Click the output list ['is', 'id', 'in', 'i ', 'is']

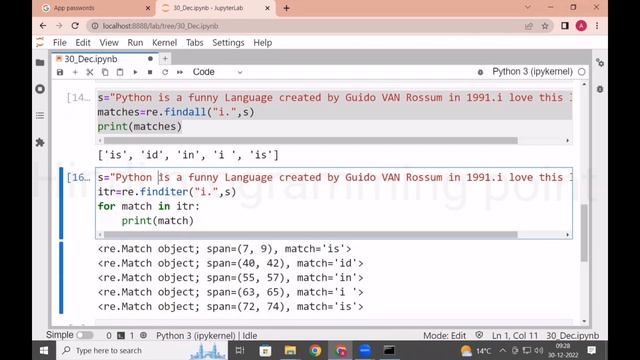coord(188,155)
